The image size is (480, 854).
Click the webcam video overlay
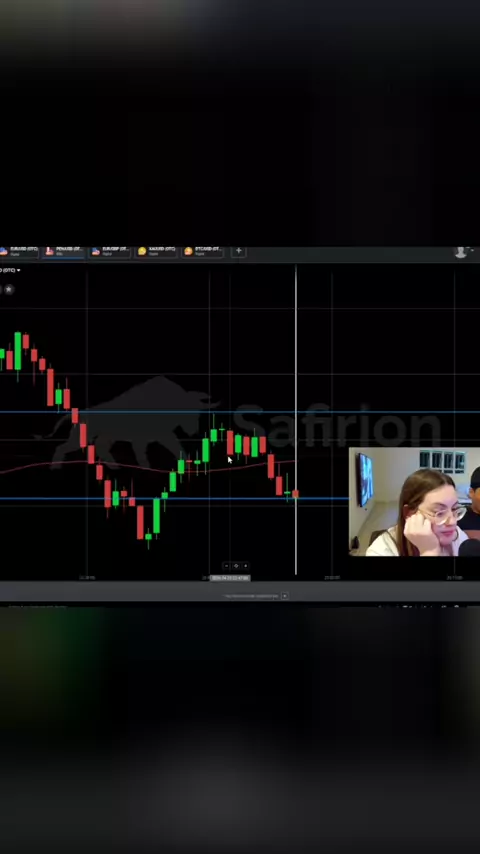click(x=414, y=502)
